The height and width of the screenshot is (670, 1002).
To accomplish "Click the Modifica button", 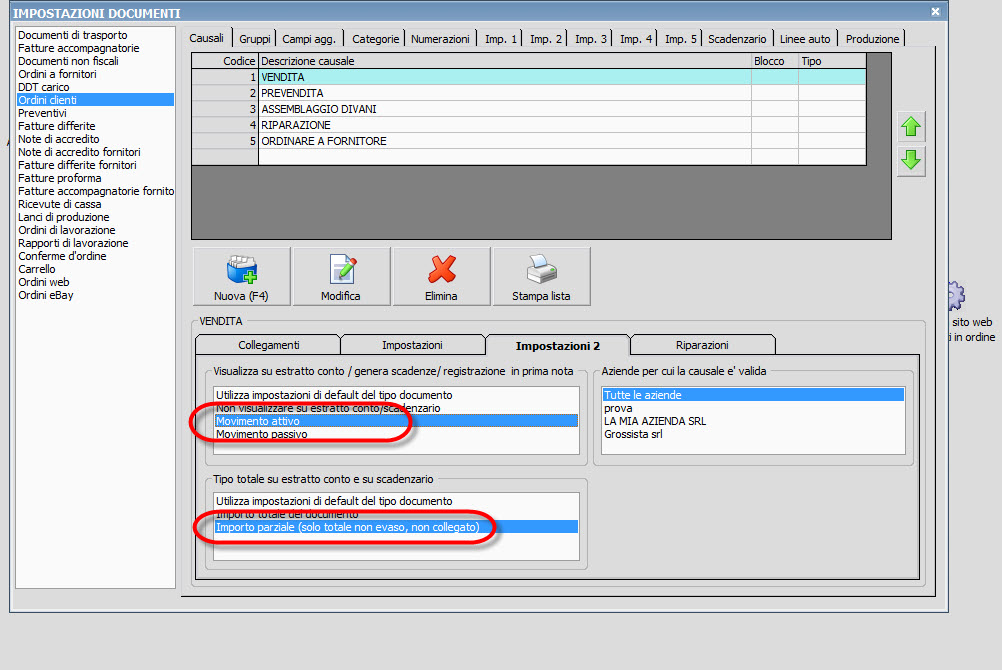I will [341, 276].
